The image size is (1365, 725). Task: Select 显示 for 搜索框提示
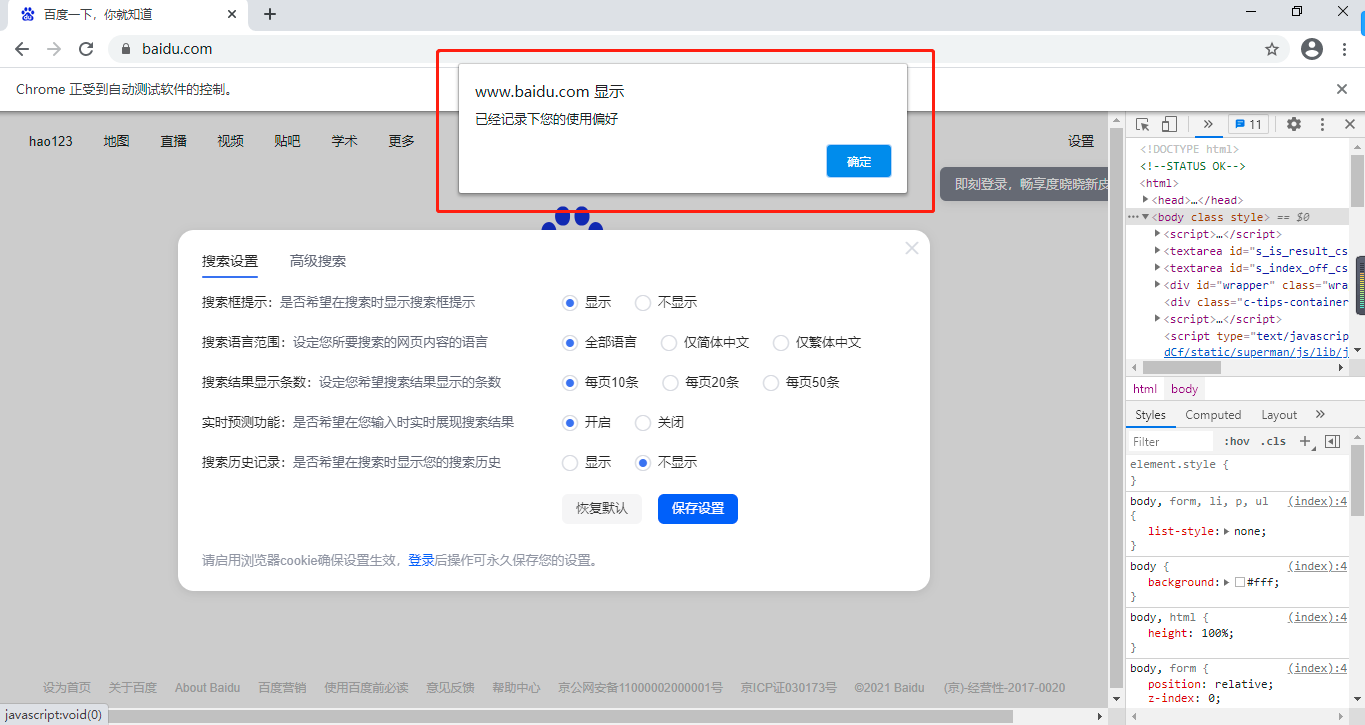[x=570, y=302]
